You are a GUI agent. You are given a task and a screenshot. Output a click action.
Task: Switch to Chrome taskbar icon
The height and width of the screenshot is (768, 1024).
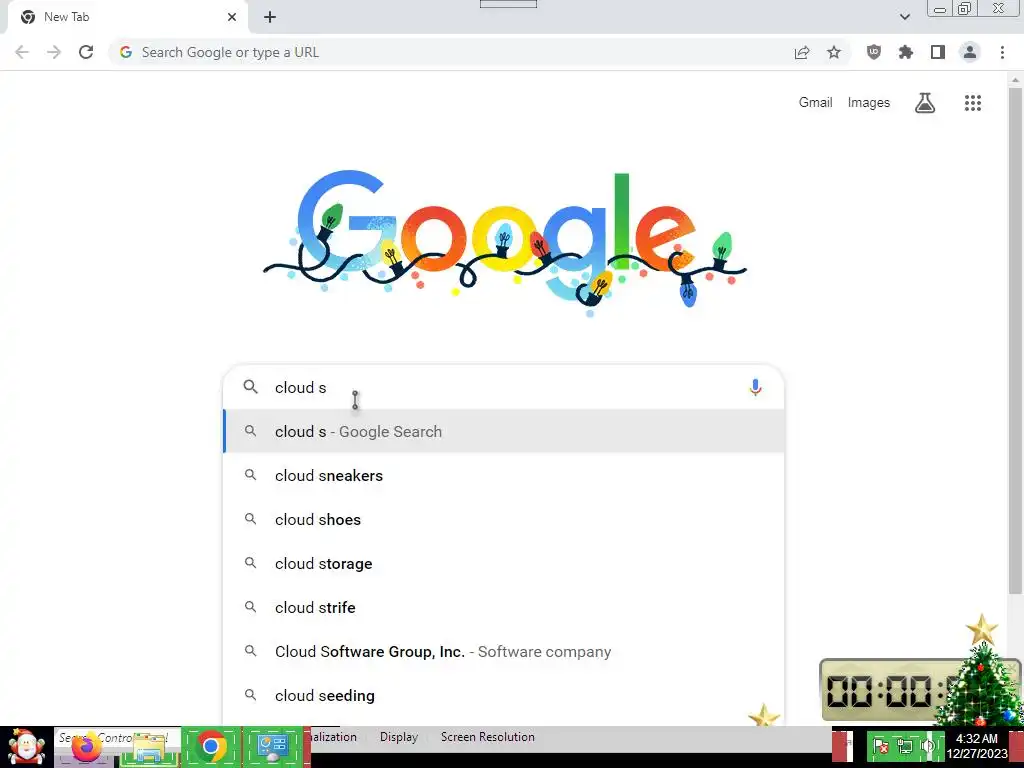(210, 746)
